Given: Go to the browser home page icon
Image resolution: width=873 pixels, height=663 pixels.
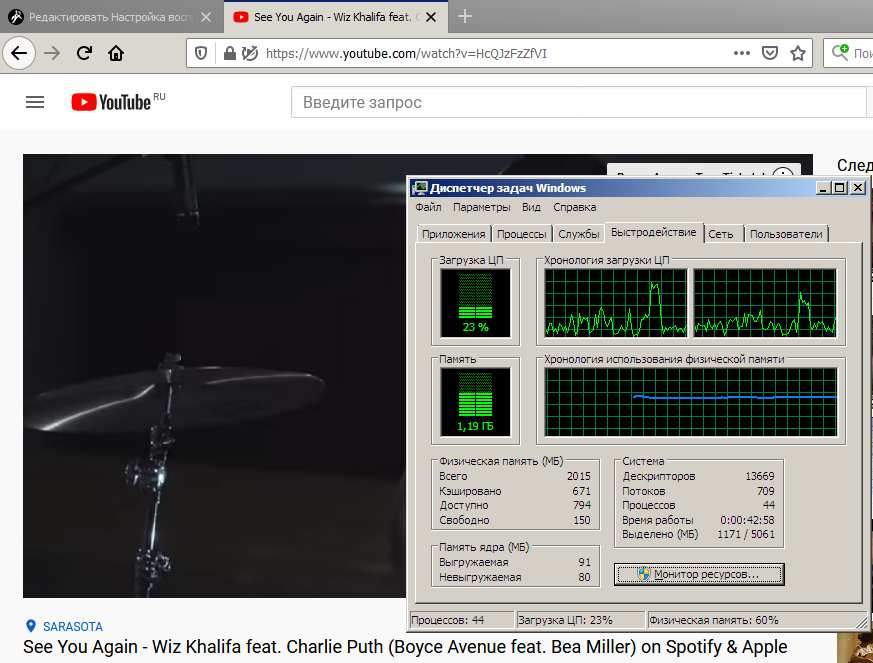Looking at the screenshot, I should tap(116, 53).
